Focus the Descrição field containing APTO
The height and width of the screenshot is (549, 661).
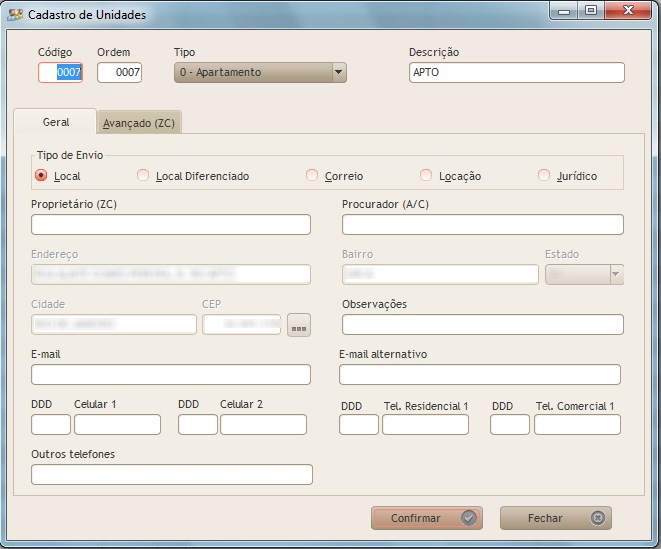pos(516,72)
